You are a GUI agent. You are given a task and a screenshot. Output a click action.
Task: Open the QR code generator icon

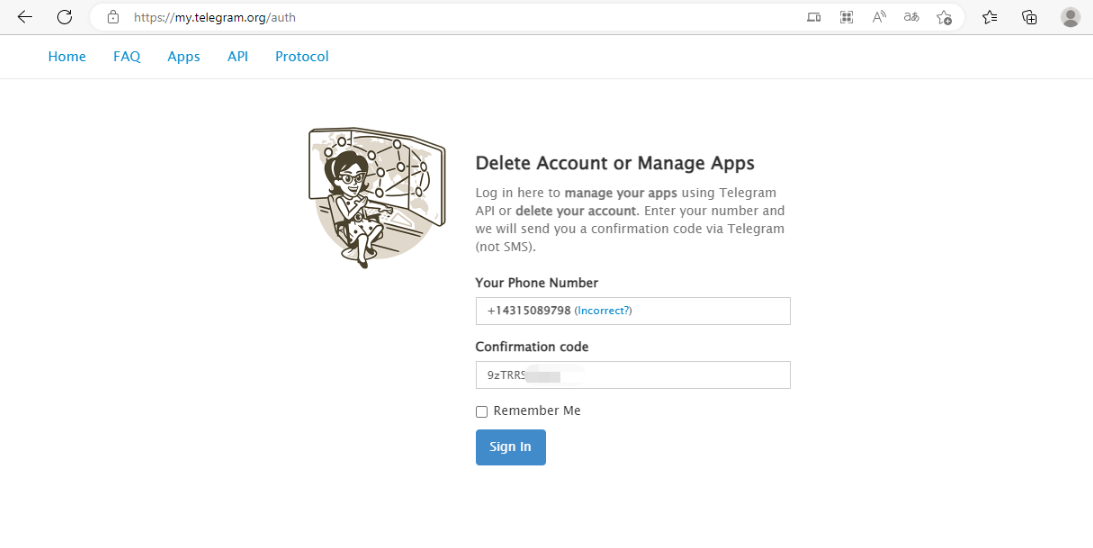coord(846,17)
